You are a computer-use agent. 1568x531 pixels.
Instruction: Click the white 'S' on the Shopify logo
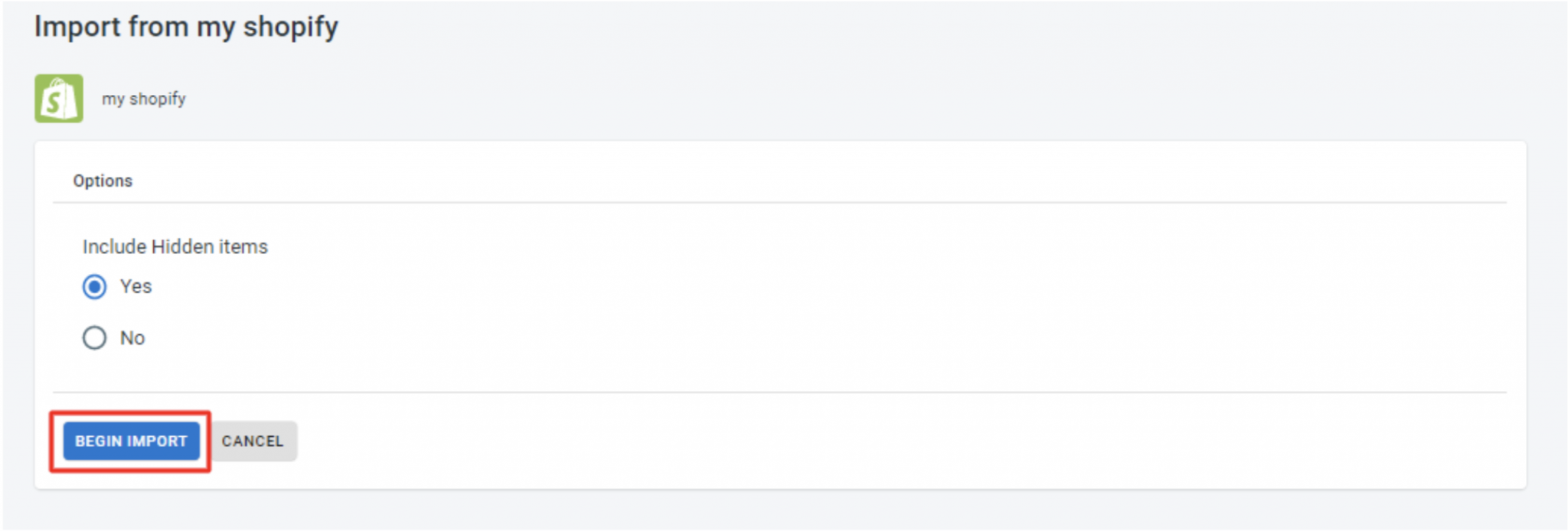coord(54,103)
